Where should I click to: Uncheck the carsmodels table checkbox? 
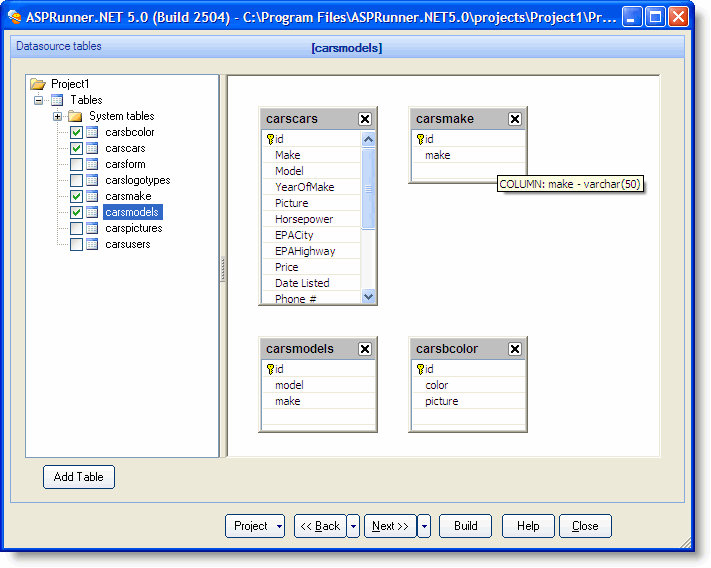coord(76,212)
